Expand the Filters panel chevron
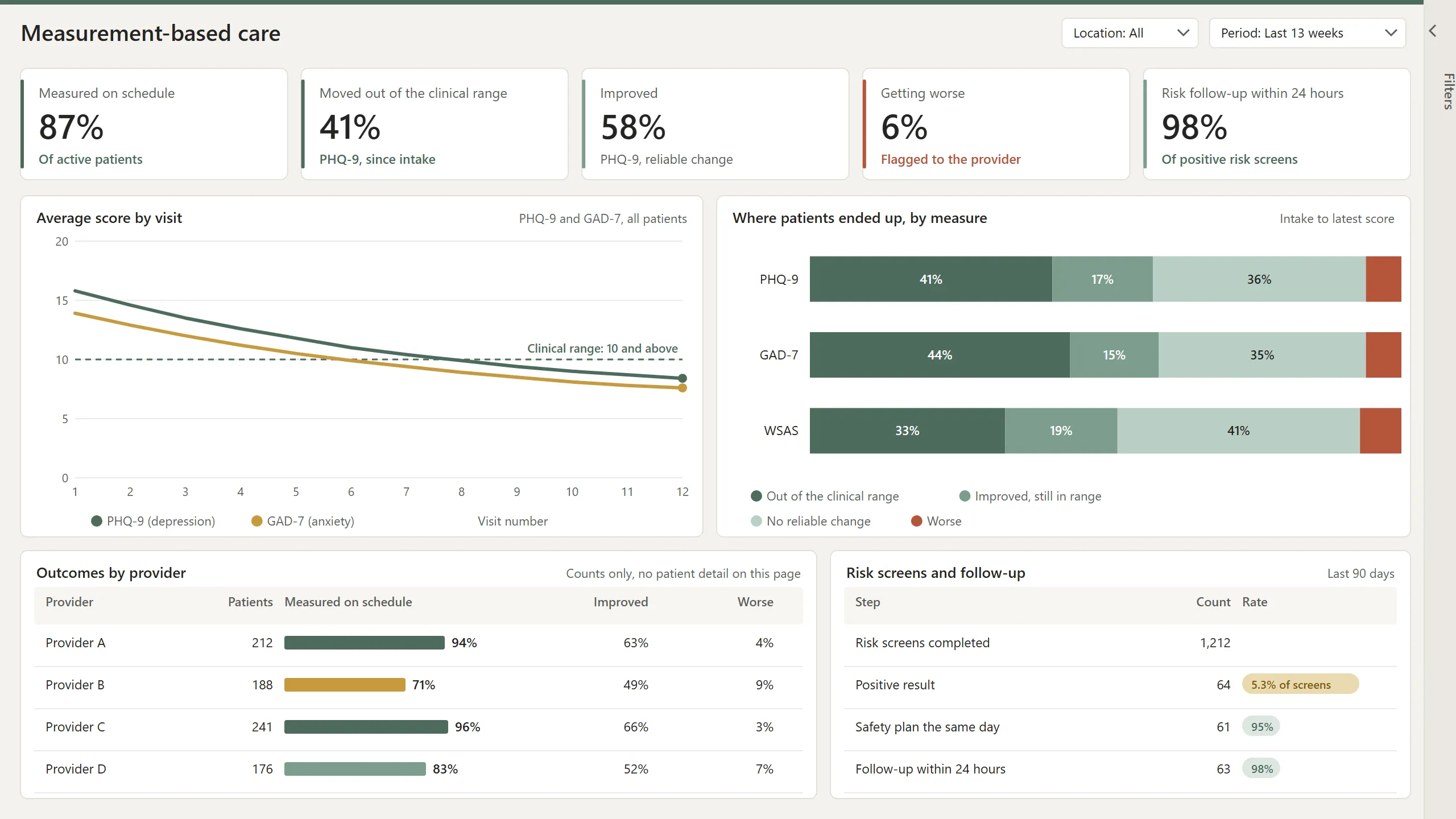The height and width of the screenshot is (819, 1456). point(1433,31)
